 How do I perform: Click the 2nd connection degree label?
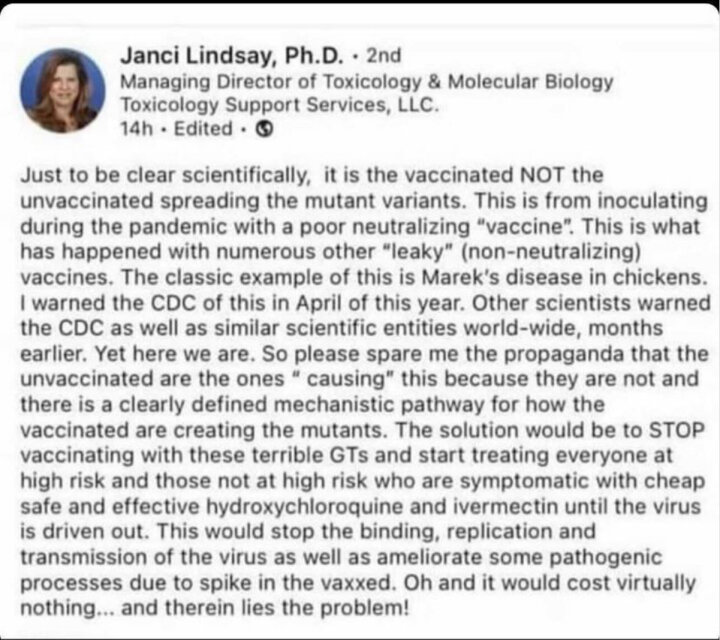(x=384, y=56)
